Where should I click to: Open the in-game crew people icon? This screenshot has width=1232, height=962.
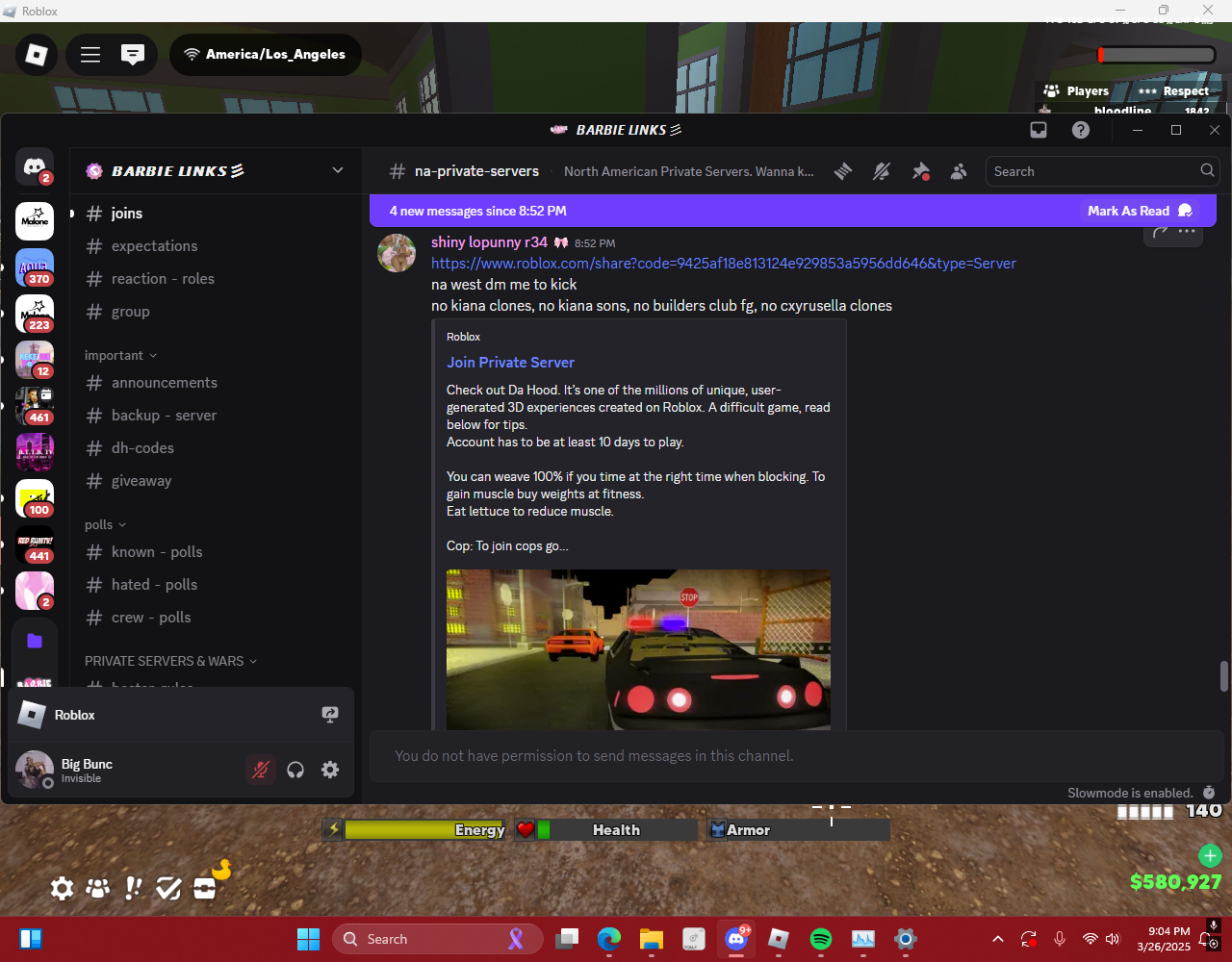point(97,888)
